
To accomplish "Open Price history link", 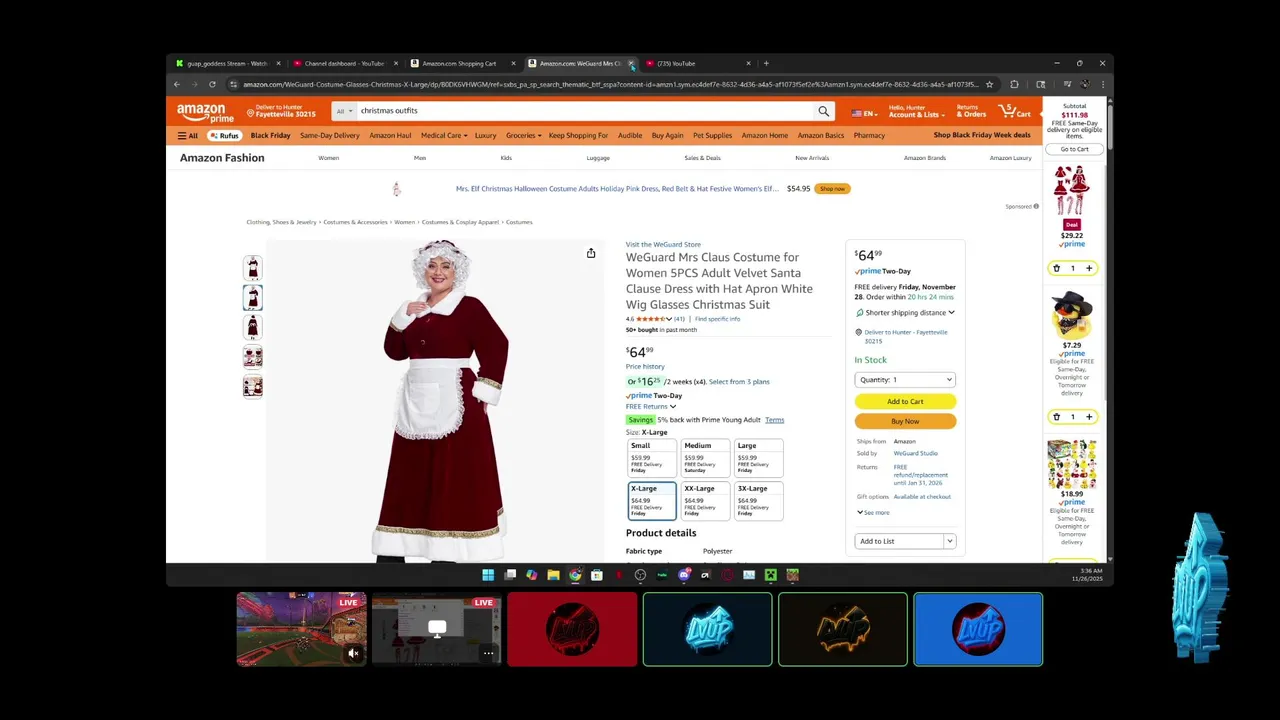I will pyautogui.click(x=645, y=366).
